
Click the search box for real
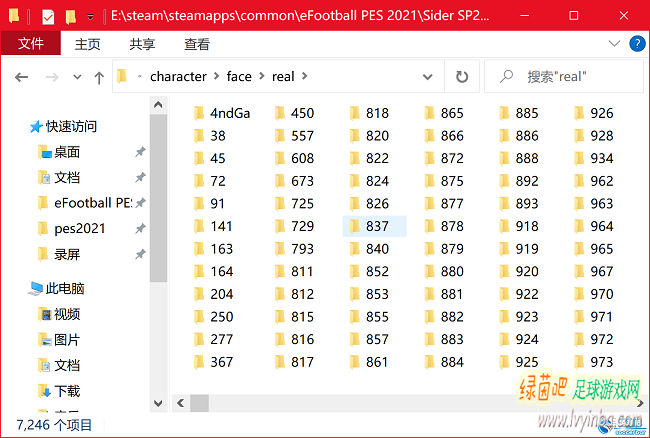[564, 77]
